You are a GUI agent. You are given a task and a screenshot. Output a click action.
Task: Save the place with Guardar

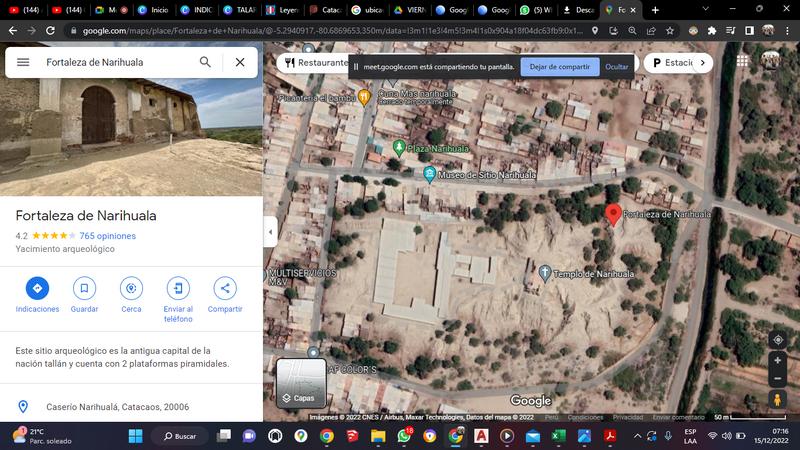(x=84, y=295)
